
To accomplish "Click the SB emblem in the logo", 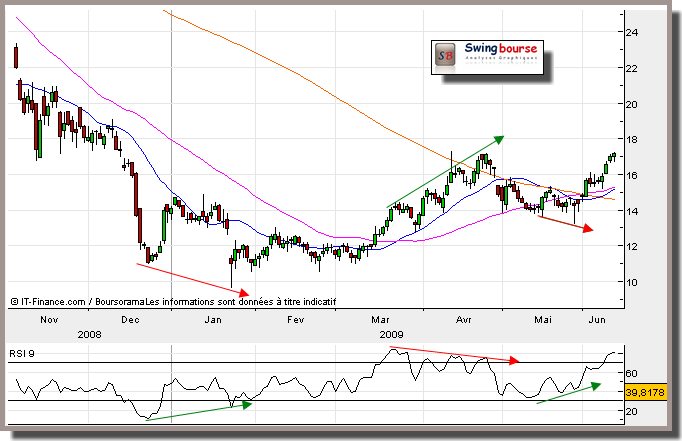I will 445,56.
